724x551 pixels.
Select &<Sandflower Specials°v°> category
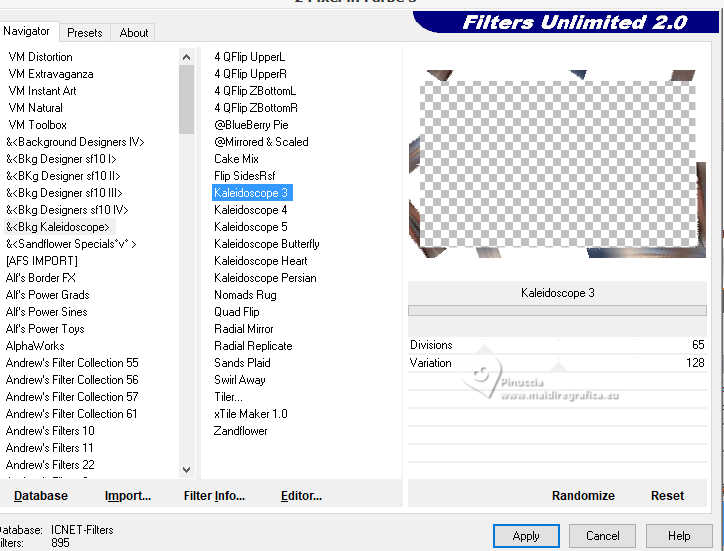tap(71, 244)
